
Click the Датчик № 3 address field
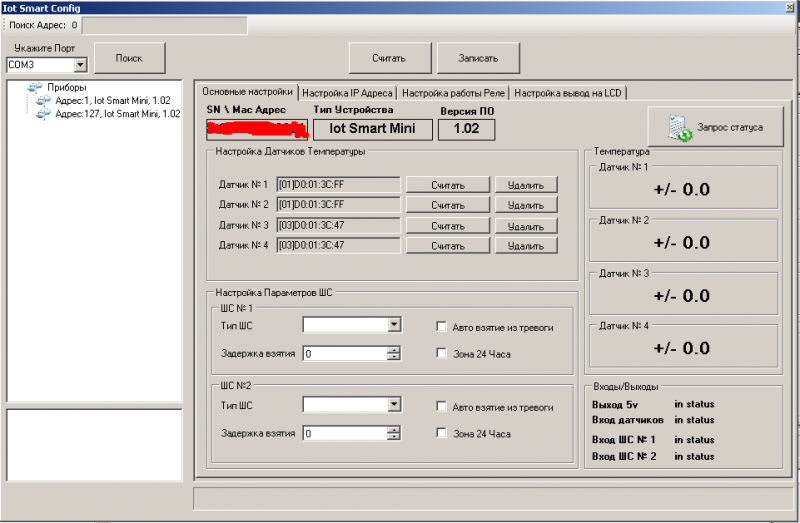pos(338,225)
